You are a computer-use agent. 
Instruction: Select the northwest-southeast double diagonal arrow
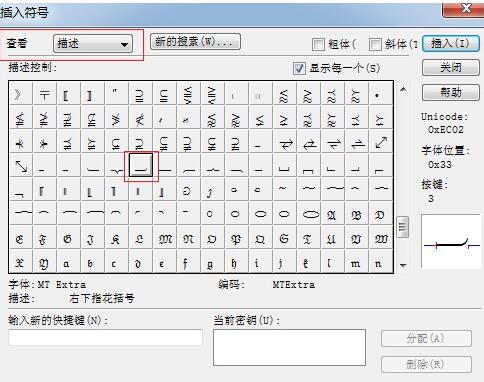20,166
